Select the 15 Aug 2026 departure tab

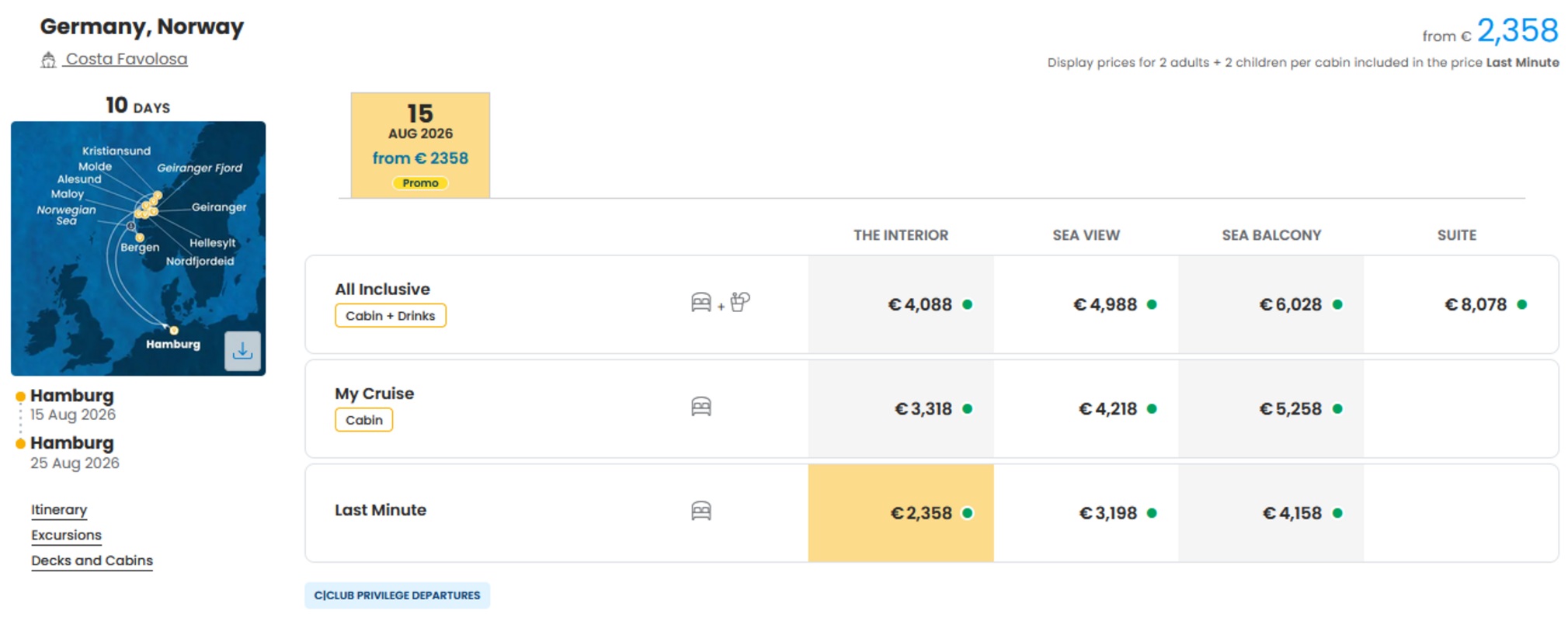coord(420,145)
